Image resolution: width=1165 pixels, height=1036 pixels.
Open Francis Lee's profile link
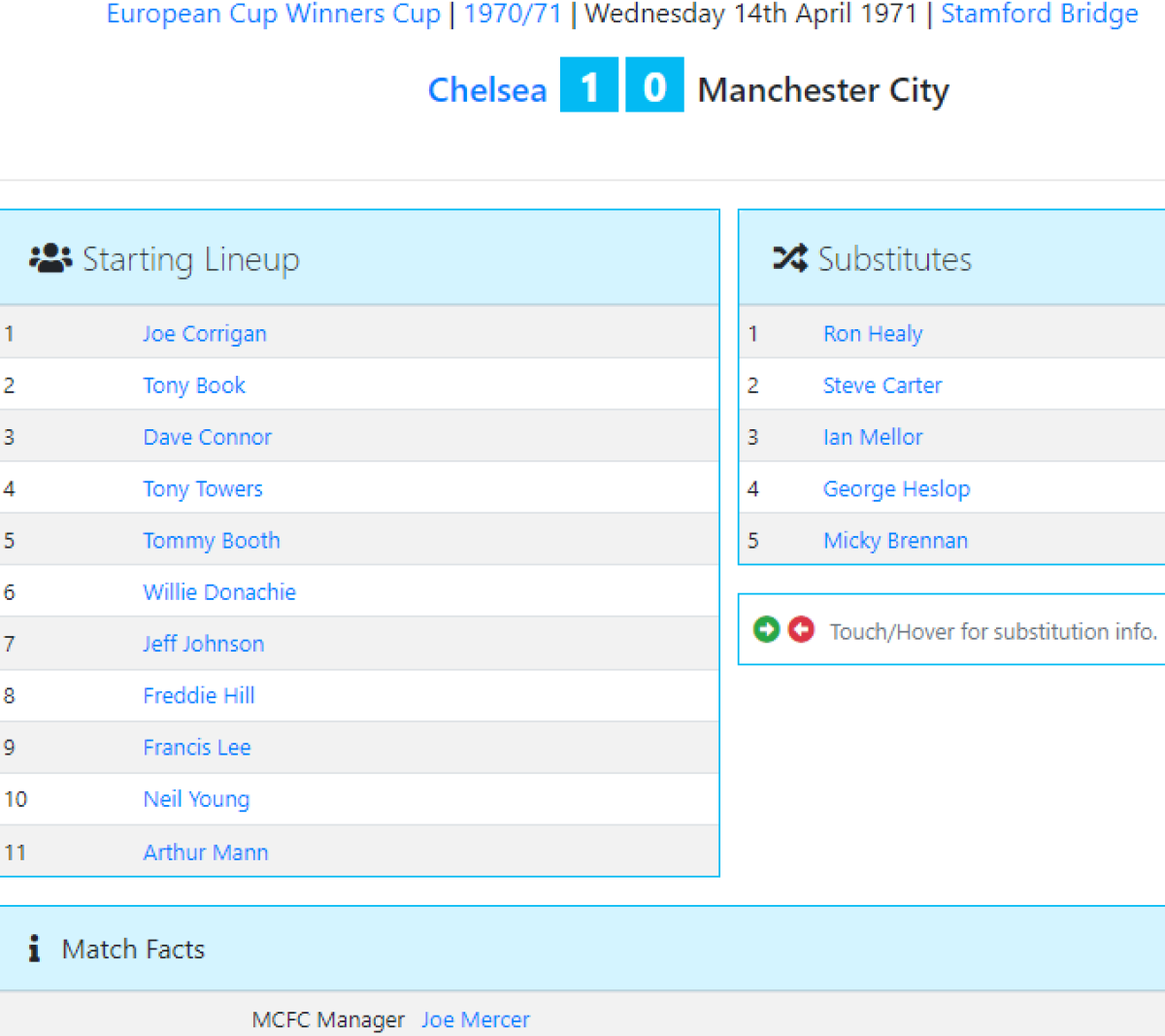tap(197, 748)
